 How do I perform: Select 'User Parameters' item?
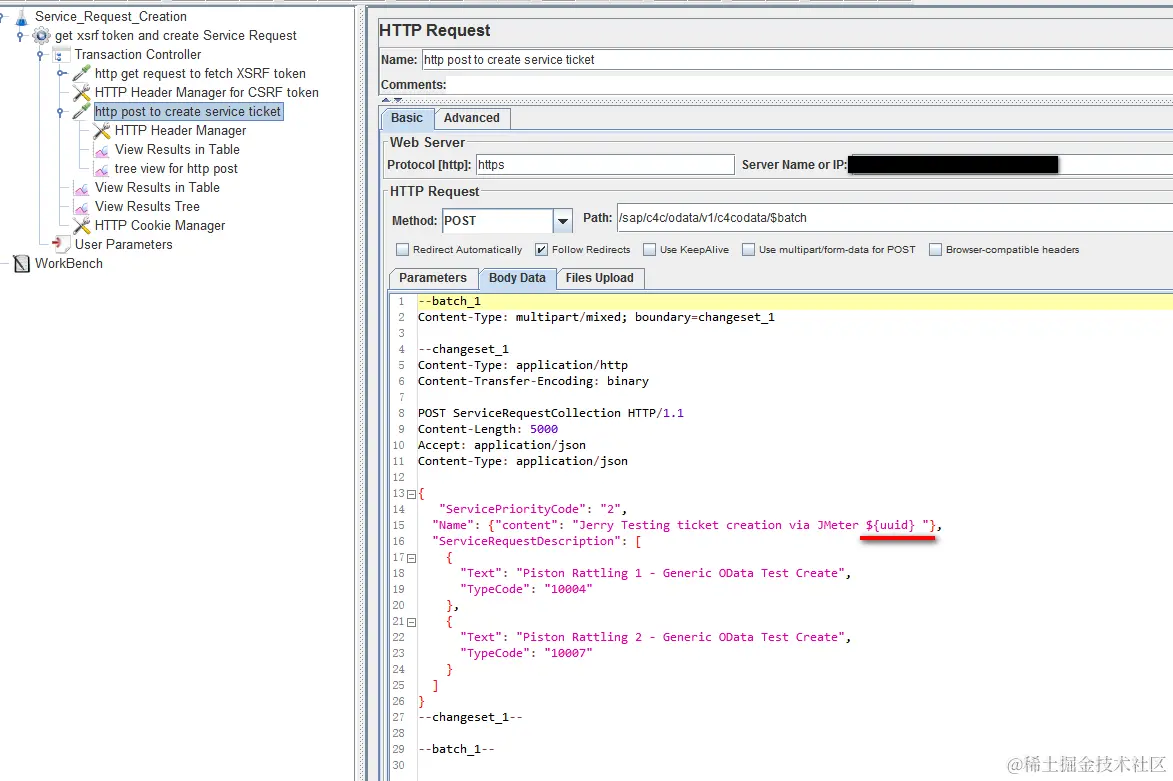click(x=123, y=245)
